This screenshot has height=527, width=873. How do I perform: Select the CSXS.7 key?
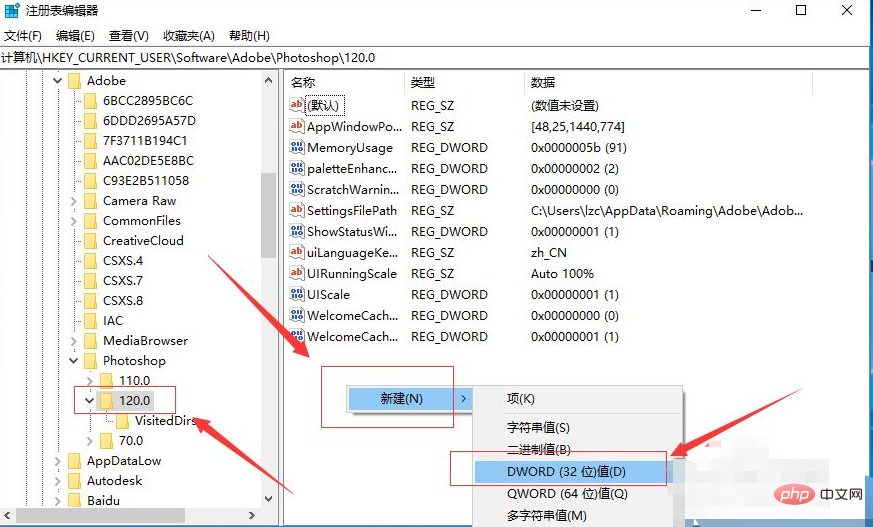(x=123, y=281)
